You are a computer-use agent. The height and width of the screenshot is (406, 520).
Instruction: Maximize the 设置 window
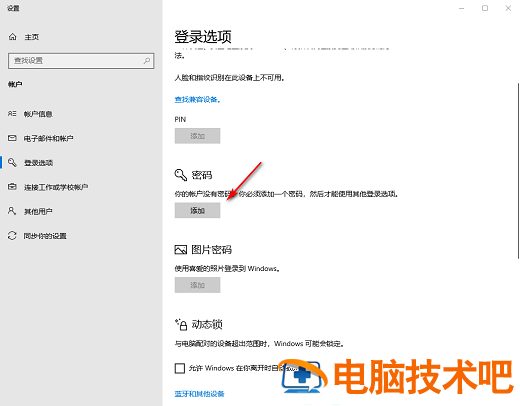point(485,8)
